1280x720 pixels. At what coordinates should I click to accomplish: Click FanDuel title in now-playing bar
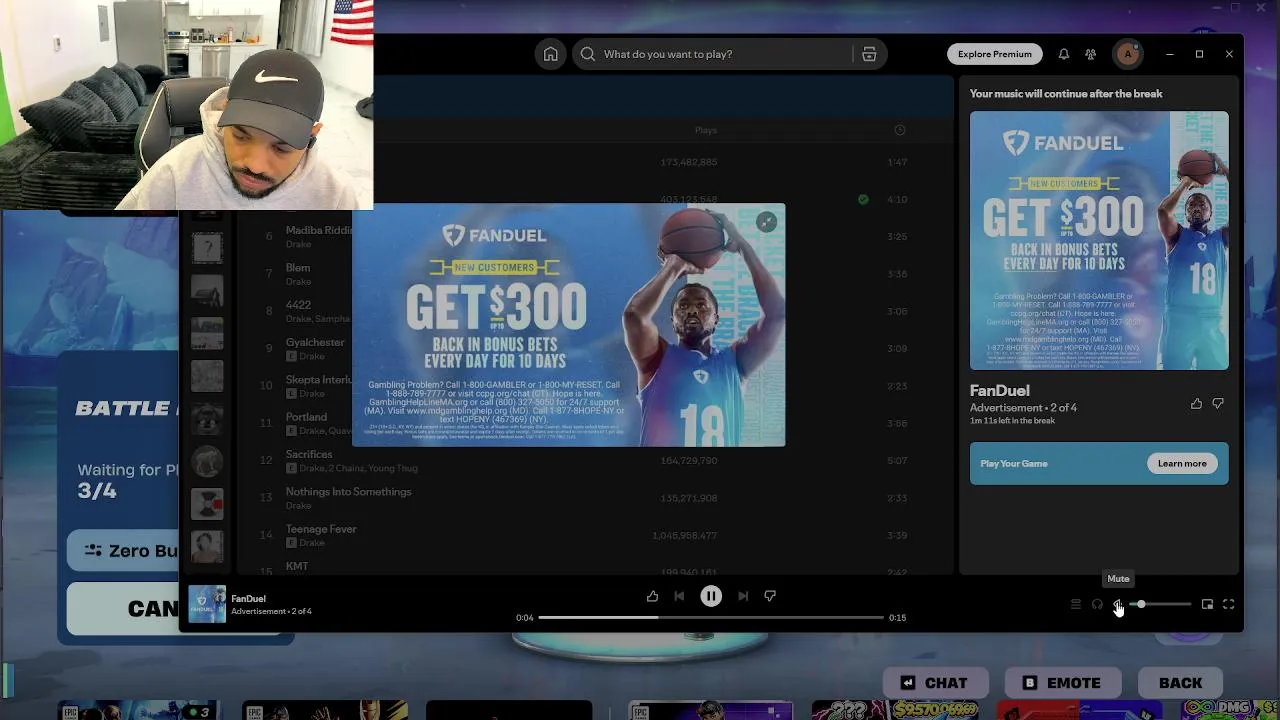248,598
